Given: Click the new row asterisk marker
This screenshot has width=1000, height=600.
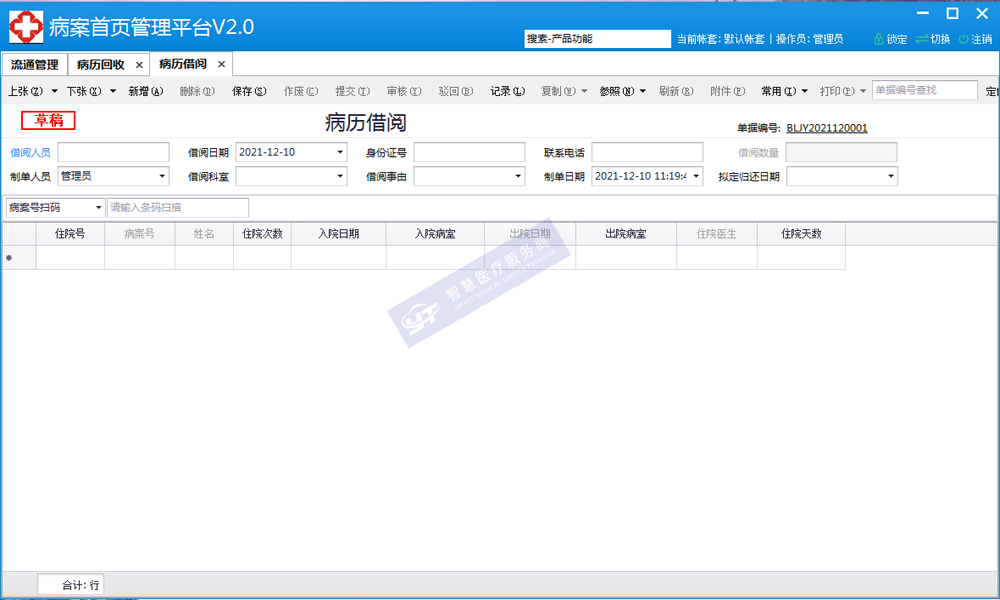Looking at the screenshot, I should 10,258.
